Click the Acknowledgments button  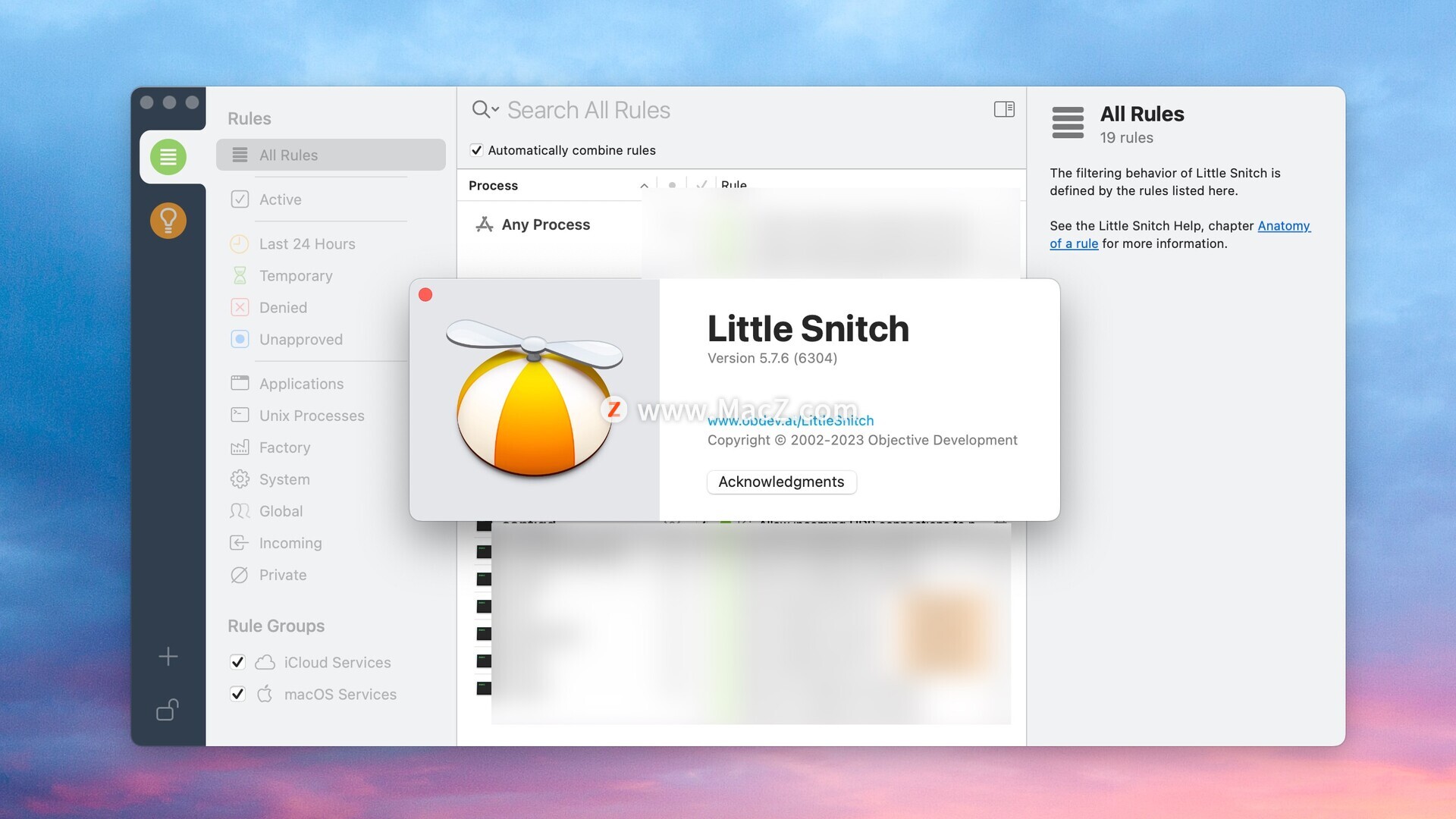coord(781,482)
